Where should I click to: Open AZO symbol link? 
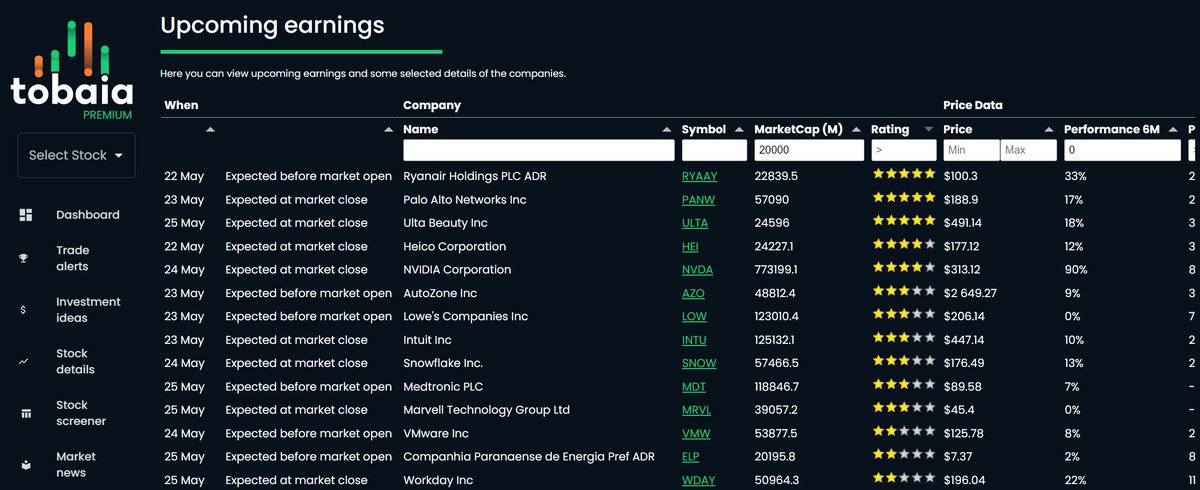[693, 293]
